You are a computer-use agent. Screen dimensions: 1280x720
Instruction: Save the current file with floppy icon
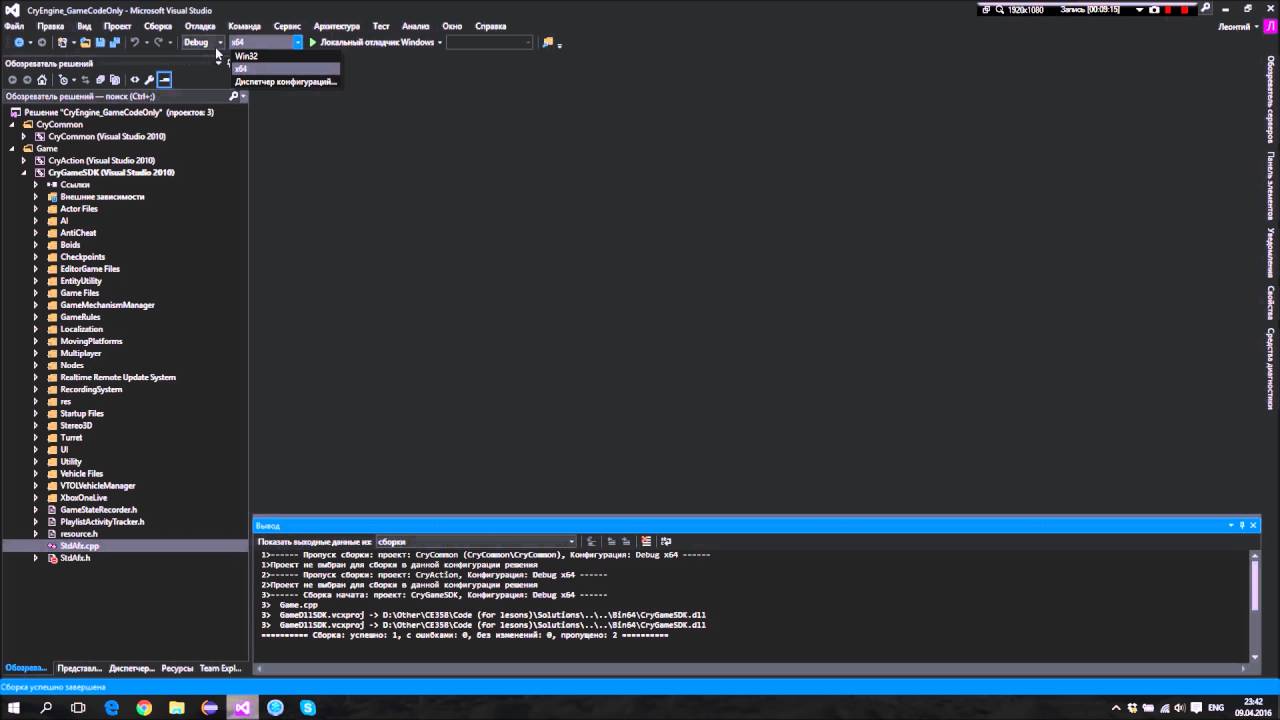(100, 43)
